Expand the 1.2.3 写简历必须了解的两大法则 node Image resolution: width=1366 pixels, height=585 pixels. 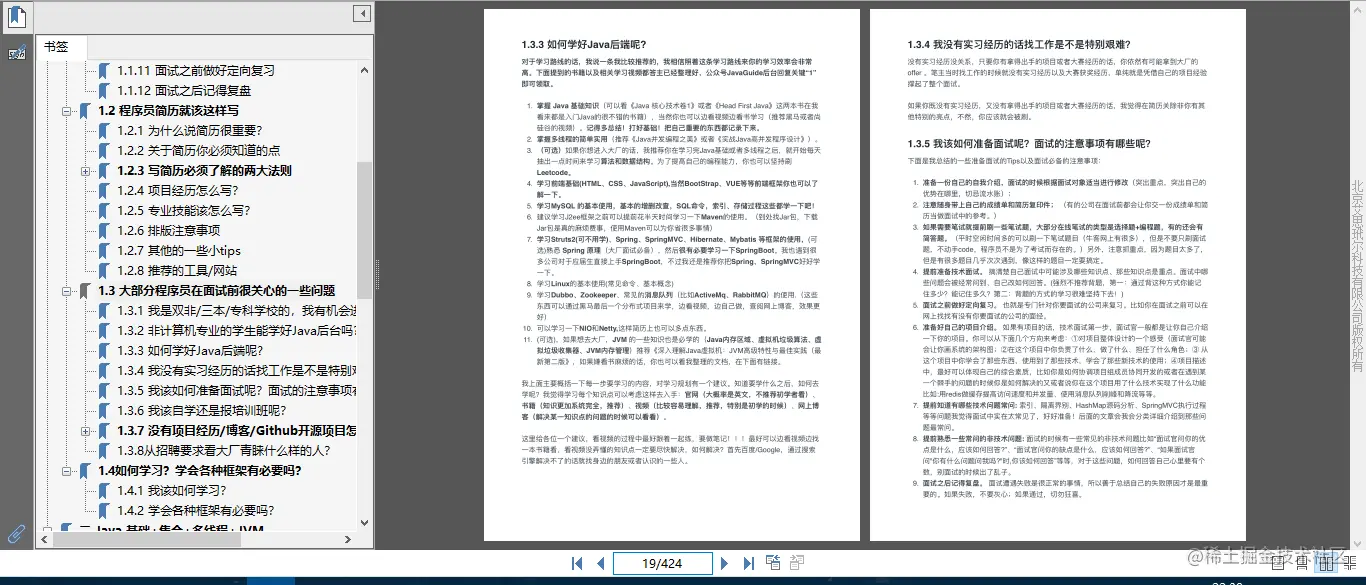click(86, 171)
